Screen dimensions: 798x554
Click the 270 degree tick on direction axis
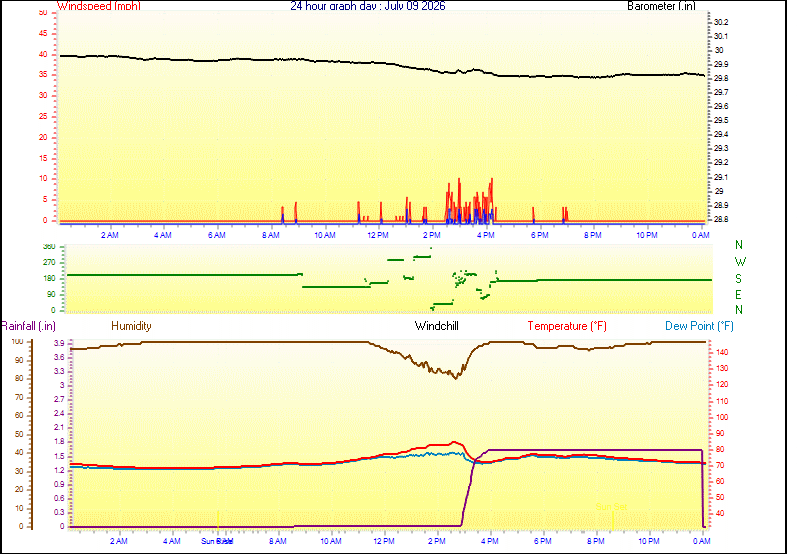click(x=49, y=263)
